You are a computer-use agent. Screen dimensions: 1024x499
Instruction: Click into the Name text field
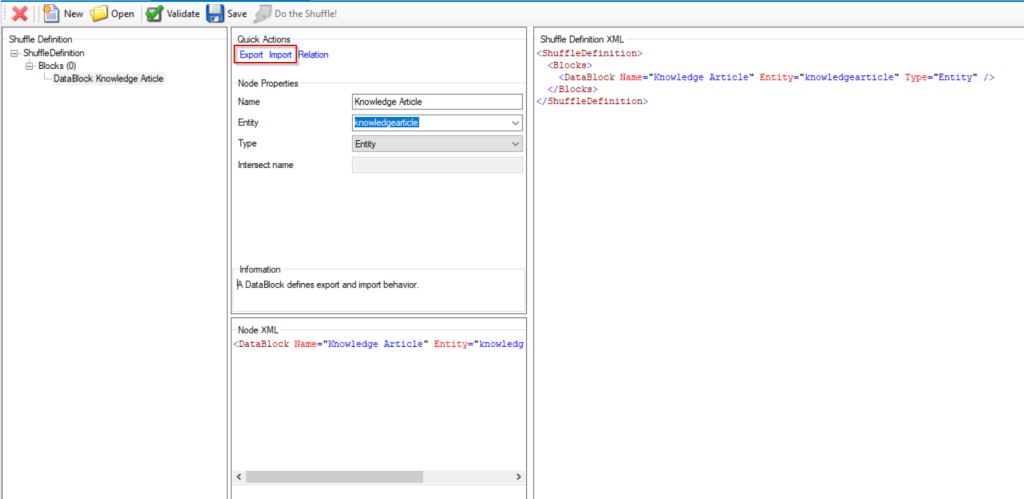tap(437, 101)
